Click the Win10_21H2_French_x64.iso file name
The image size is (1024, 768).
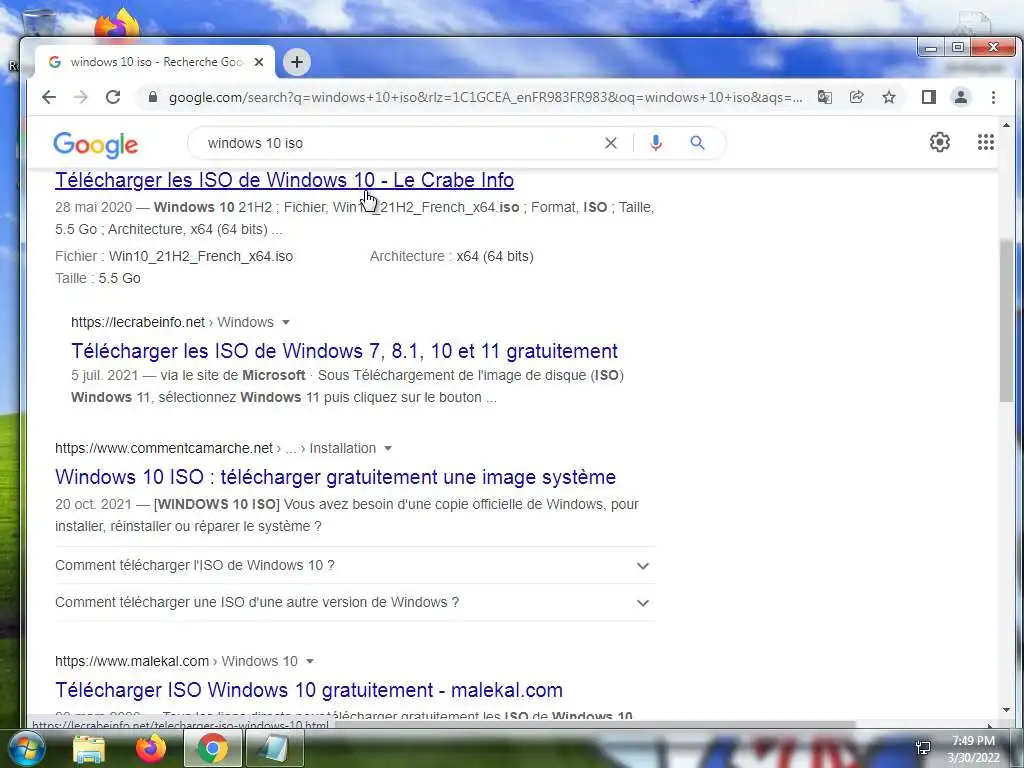(x=200, y=257)
